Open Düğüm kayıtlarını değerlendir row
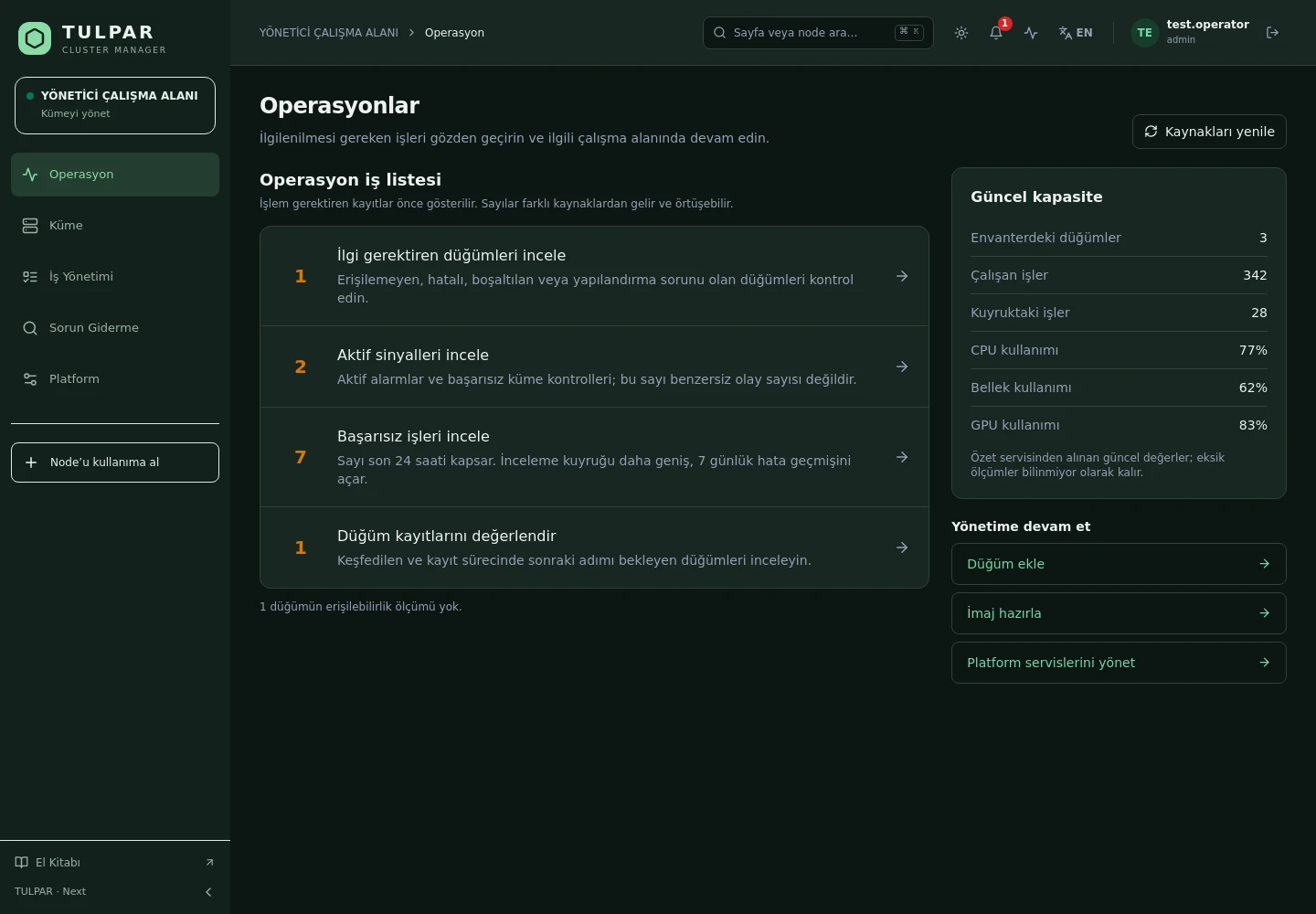1316x914 pixels. [x=594, y=547]
